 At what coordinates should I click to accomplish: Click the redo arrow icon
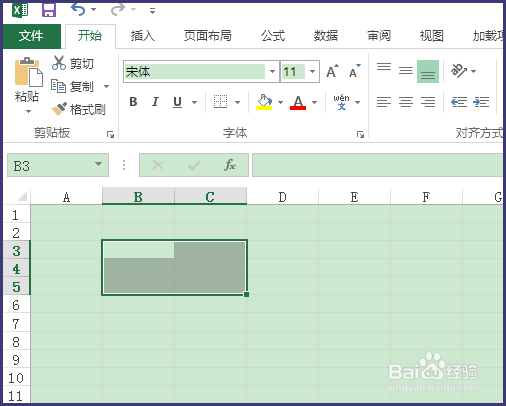click(x=117, y=9)
